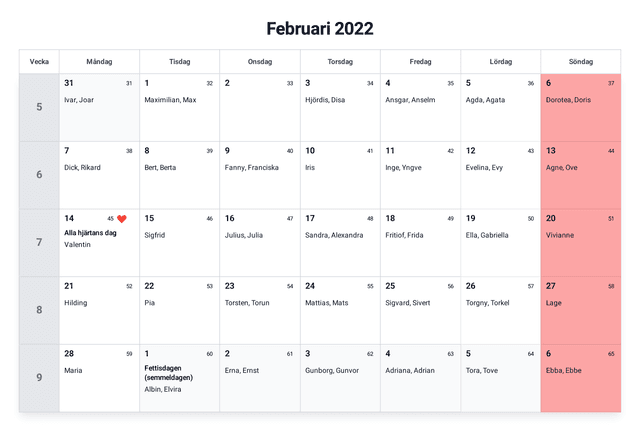Select the Alla hjärtans dag event
Image resolution: width=640 pixels, height=431 pixels.
90,233
